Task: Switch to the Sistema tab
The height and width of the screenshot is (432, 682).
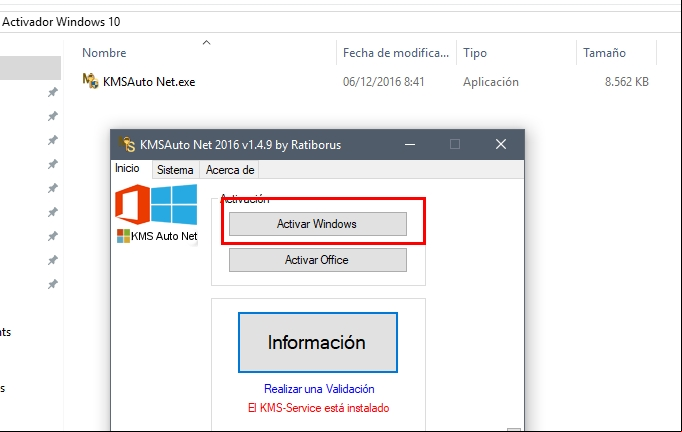Action: (175, 170)
